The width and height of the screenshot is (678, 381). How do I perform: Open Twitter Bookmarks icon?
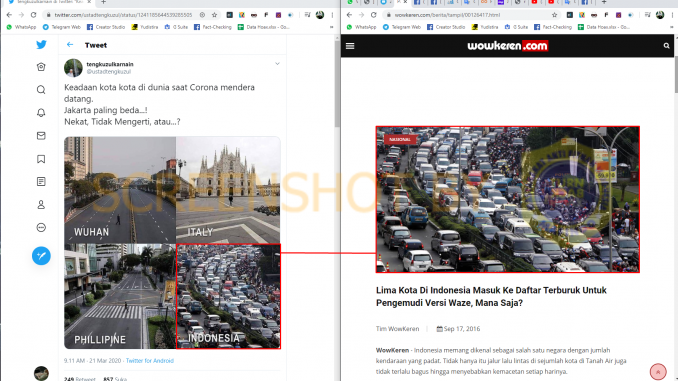click(41, 159)
